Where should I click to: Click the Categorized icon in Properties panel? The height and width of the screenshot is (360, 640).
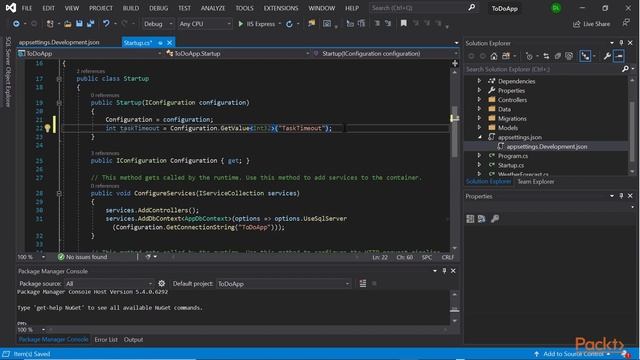point(470,219)
